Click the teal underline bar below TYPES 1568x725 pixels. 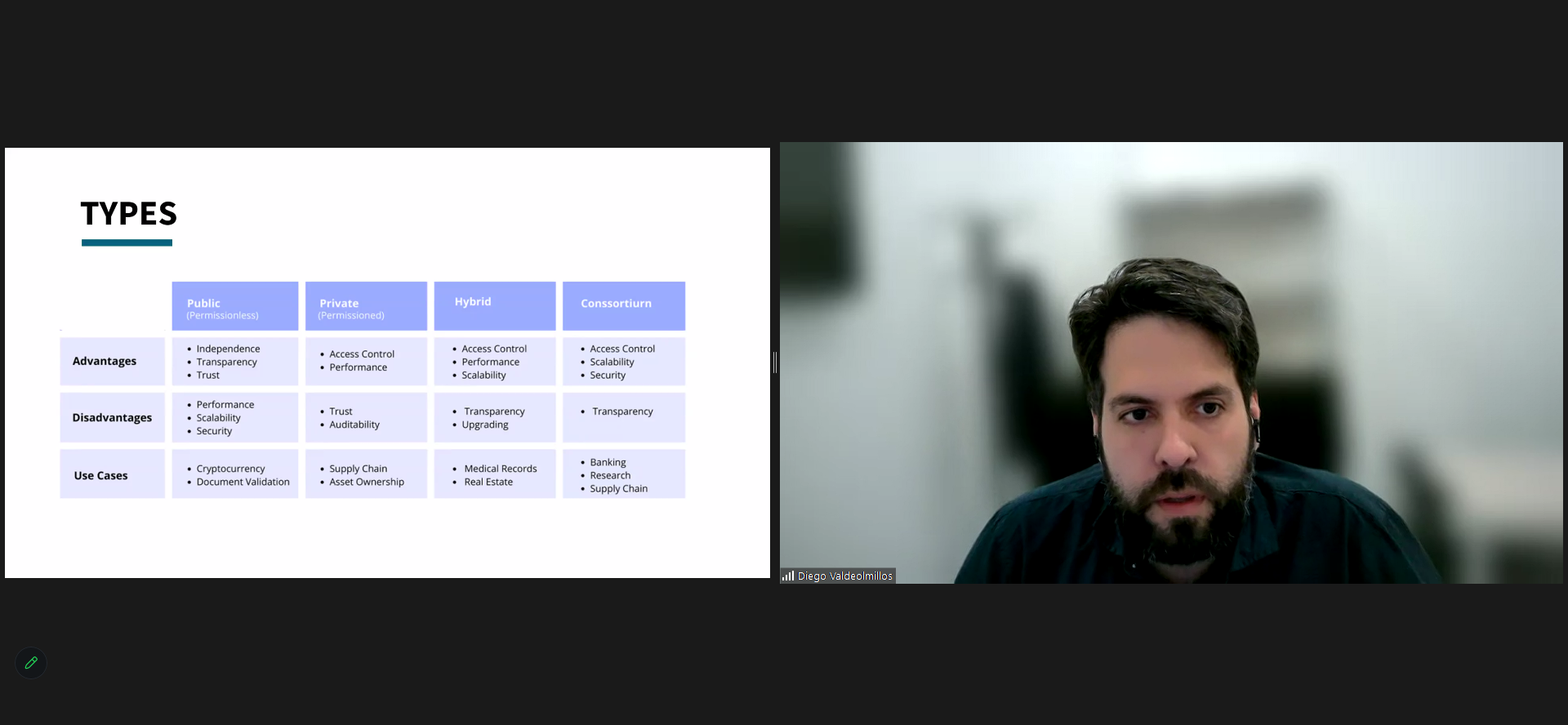127,242
